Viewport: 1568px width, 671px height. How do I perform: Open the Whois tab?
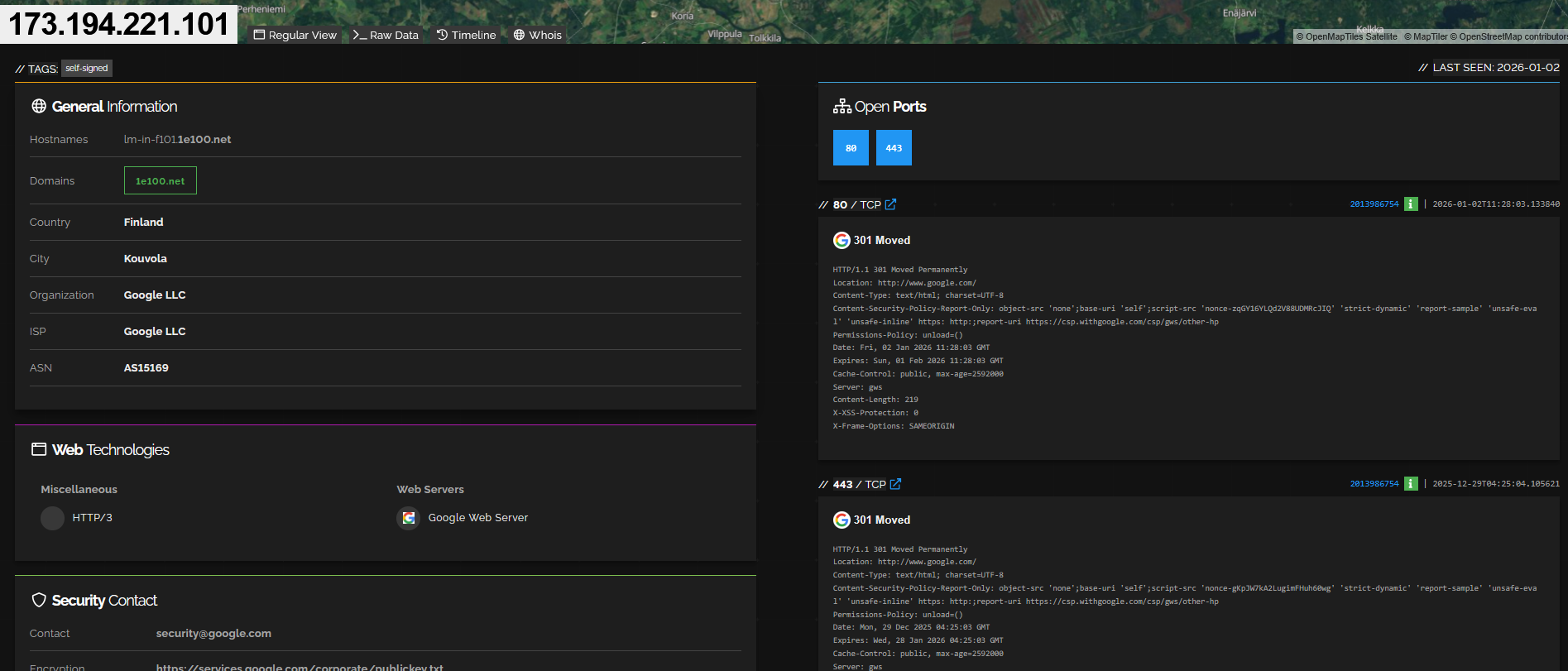click(538, 35)
